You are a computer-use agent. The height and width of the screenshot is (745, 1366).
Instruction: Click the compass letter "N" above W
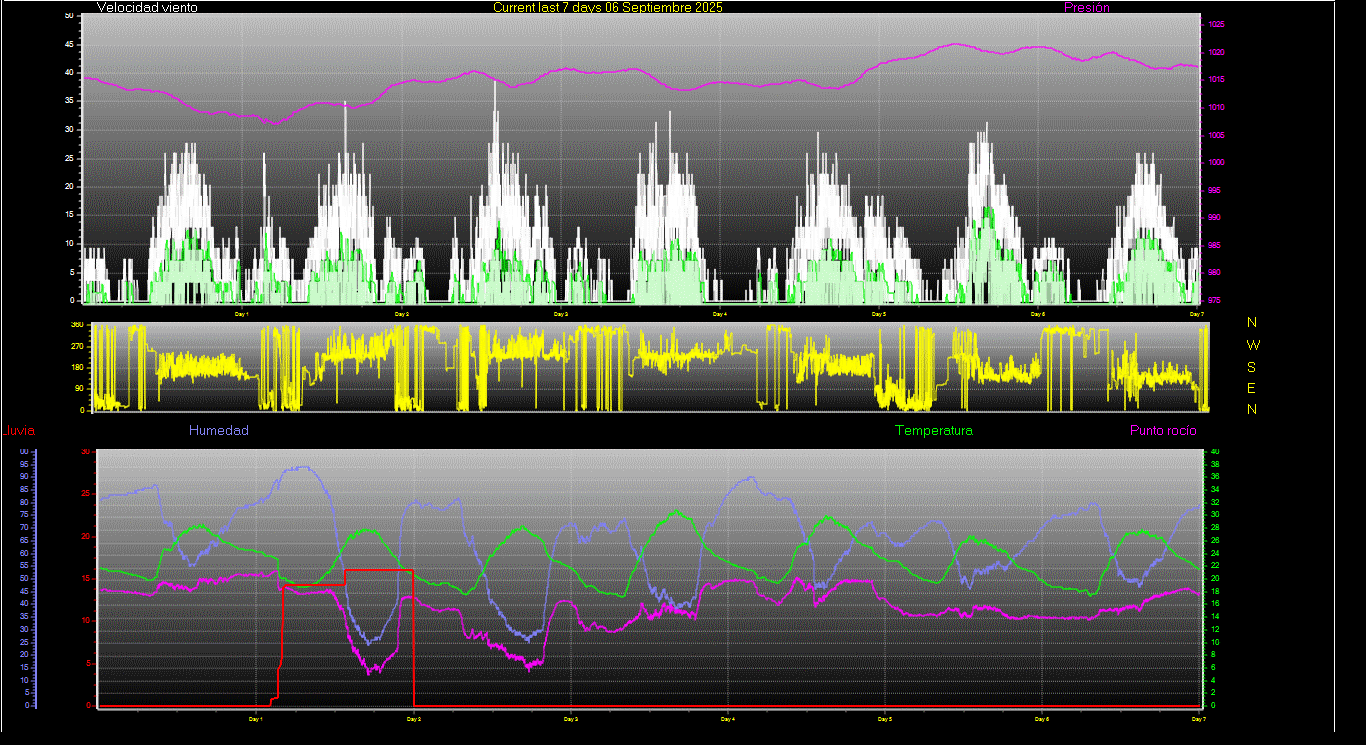(1252, 322)
